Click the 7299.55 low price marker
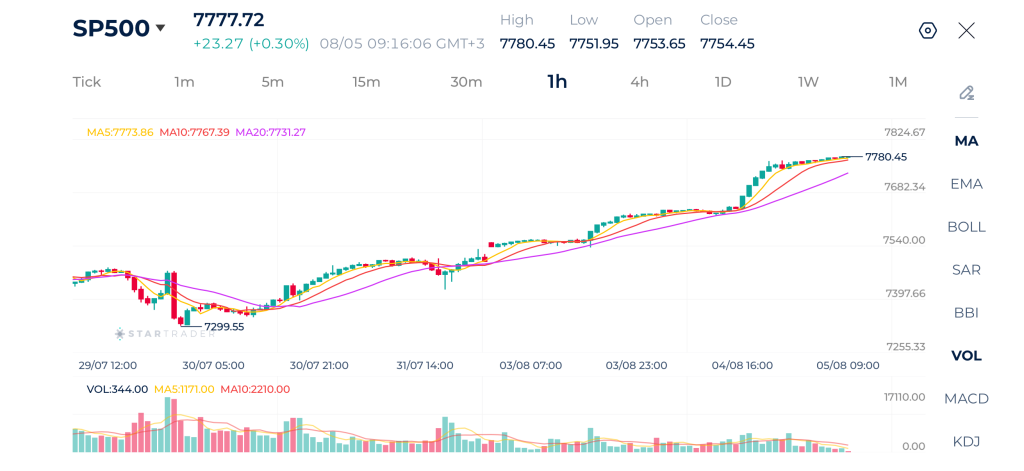Image resolution: width=1024 pixels, height=471 pixels. point(224,327)
